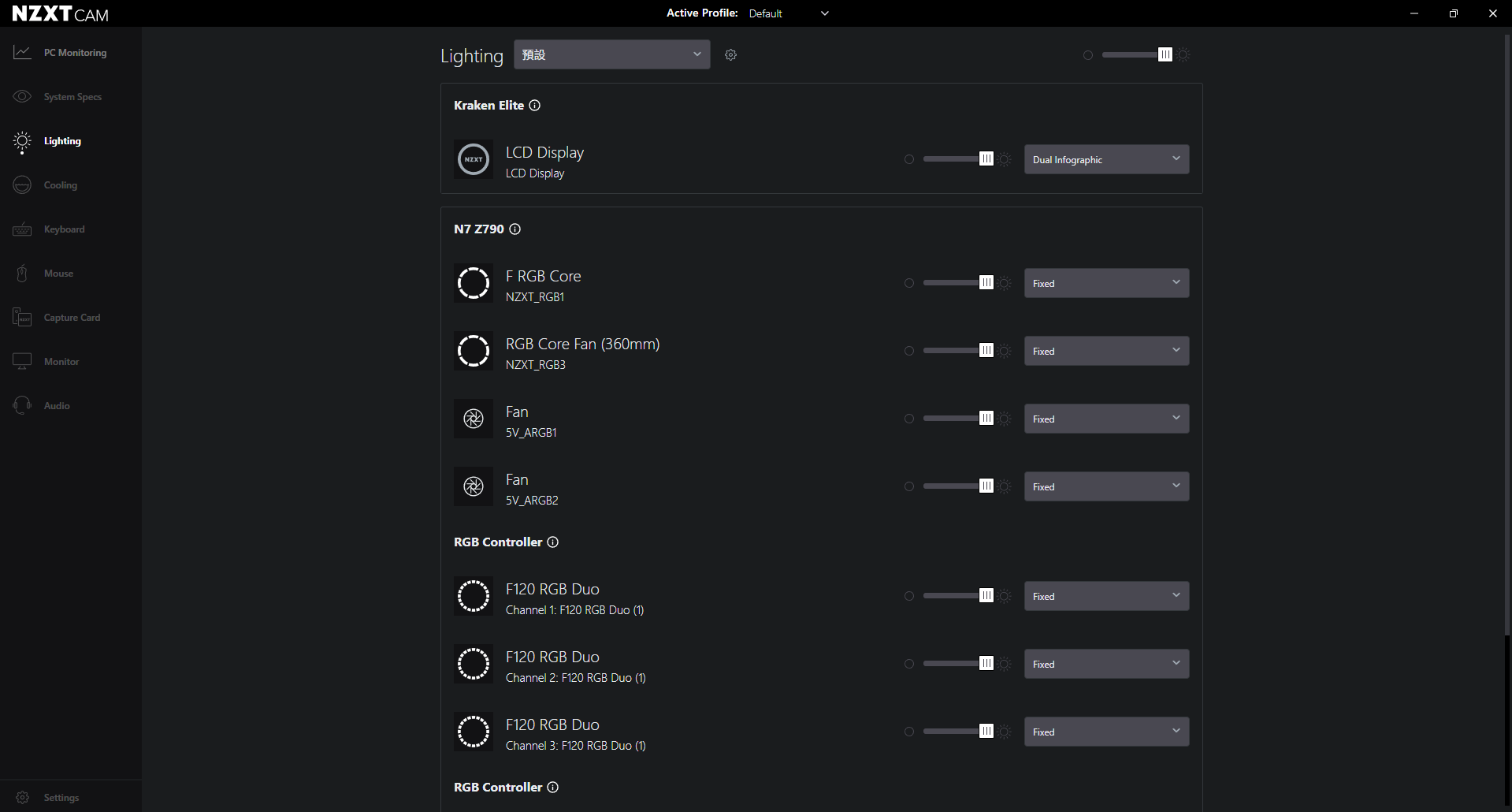
Task: Adjust RGB Core Fan (360mm) brightness slider
Action: [x=958, y=351]
